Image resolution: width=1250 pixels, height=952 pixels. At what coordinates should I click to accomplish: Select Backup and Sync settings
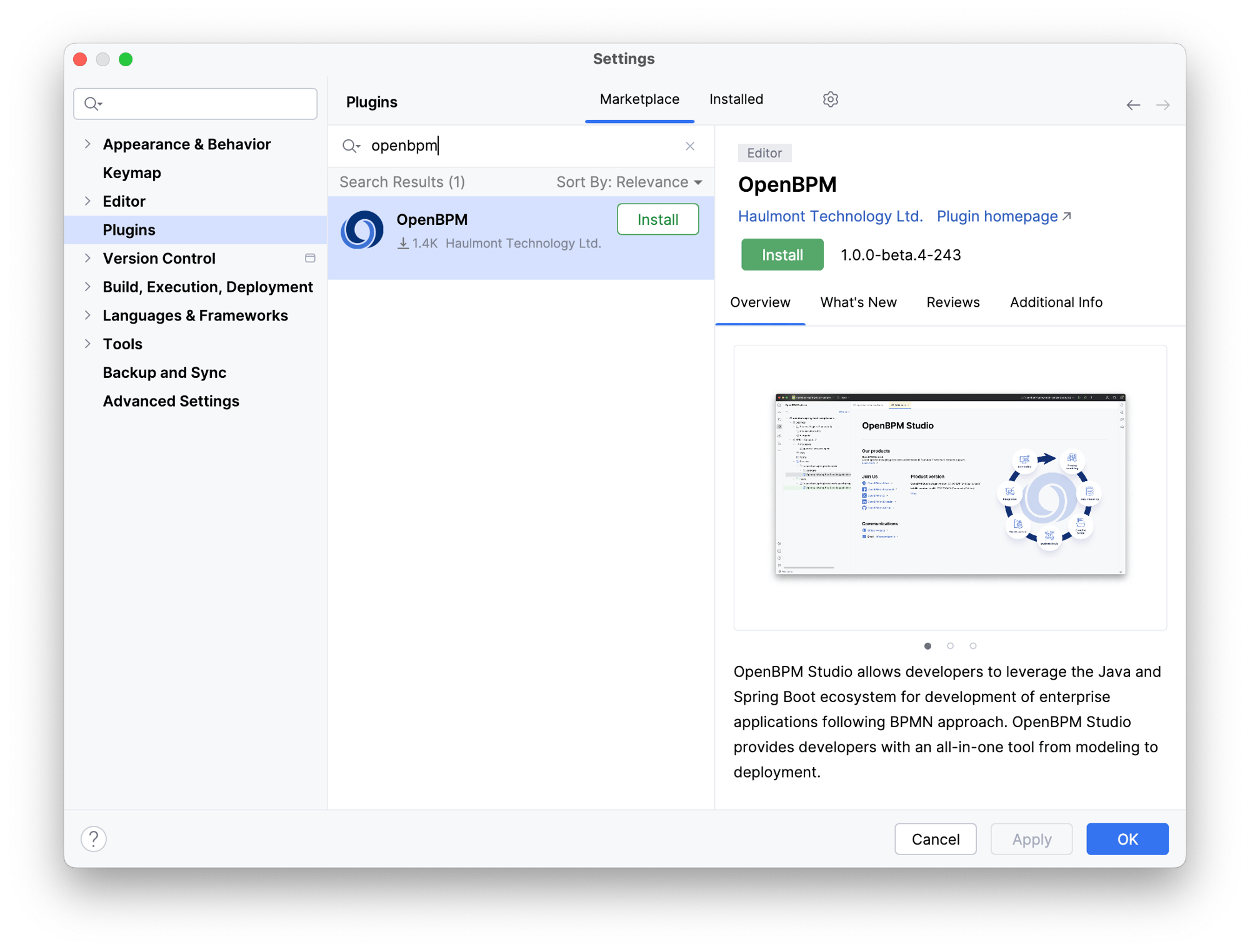(164, 372)
